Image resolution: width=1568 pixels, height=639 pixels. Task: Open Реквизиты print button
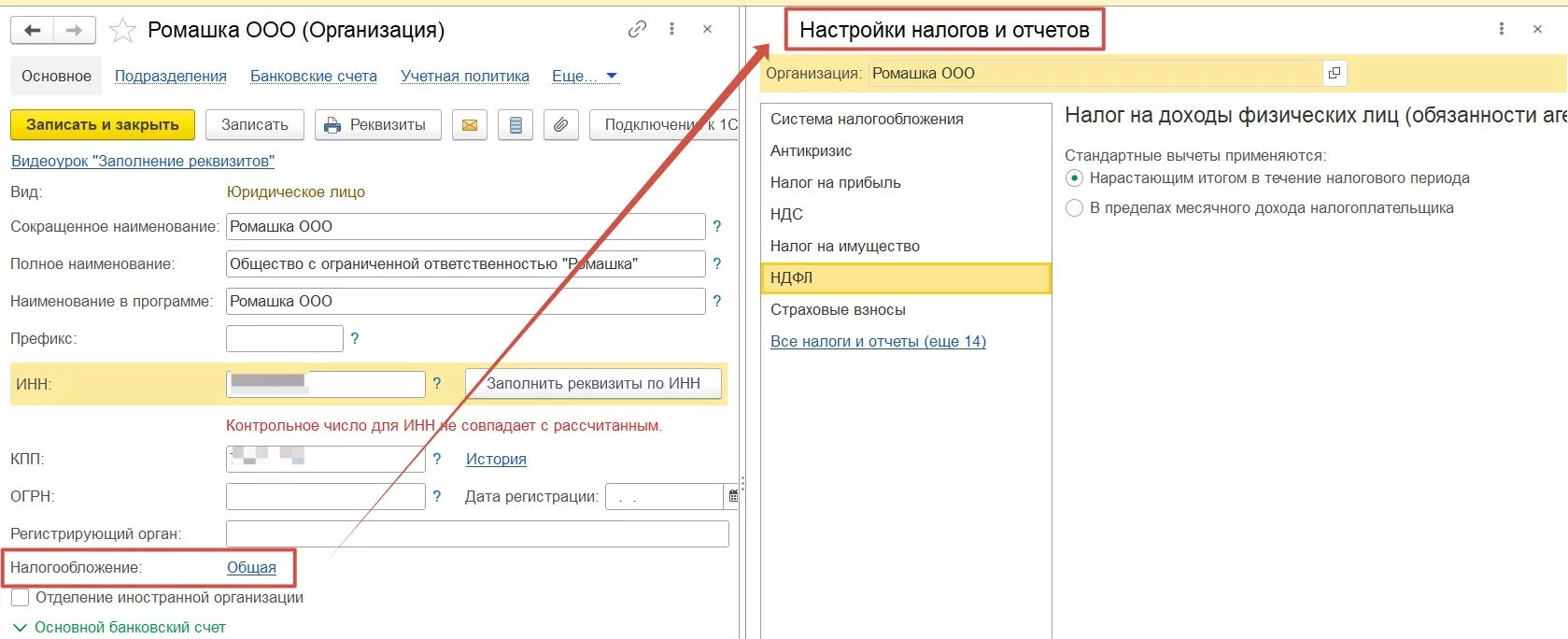(377, 125)
